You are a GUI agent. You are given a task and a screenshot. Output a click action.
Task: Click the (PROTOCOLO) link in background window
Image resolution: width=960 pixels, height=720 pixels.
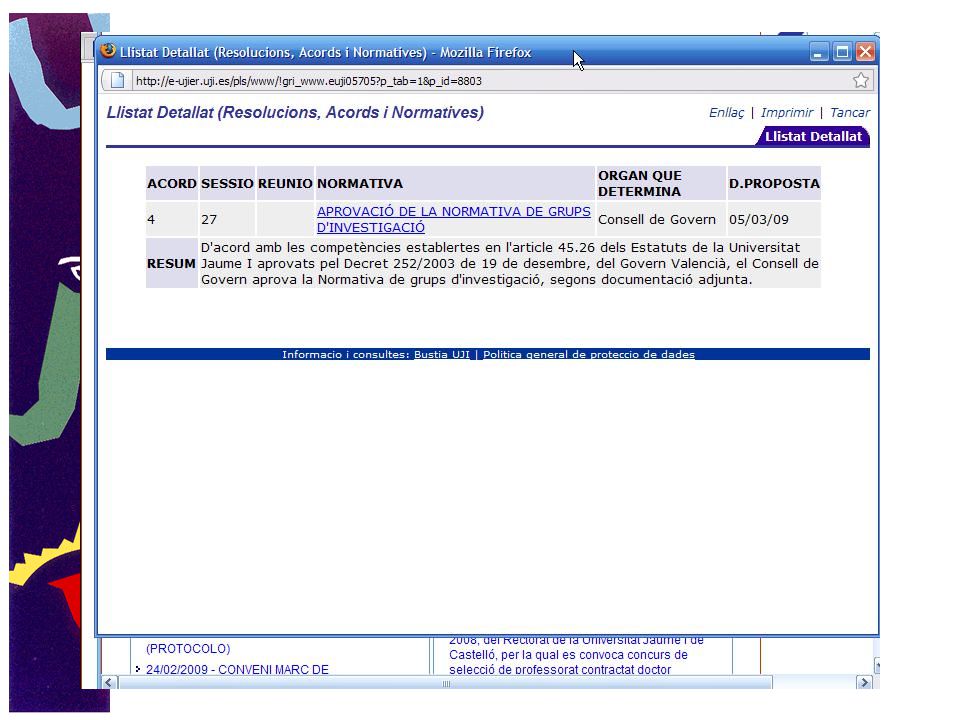[188, 648]
